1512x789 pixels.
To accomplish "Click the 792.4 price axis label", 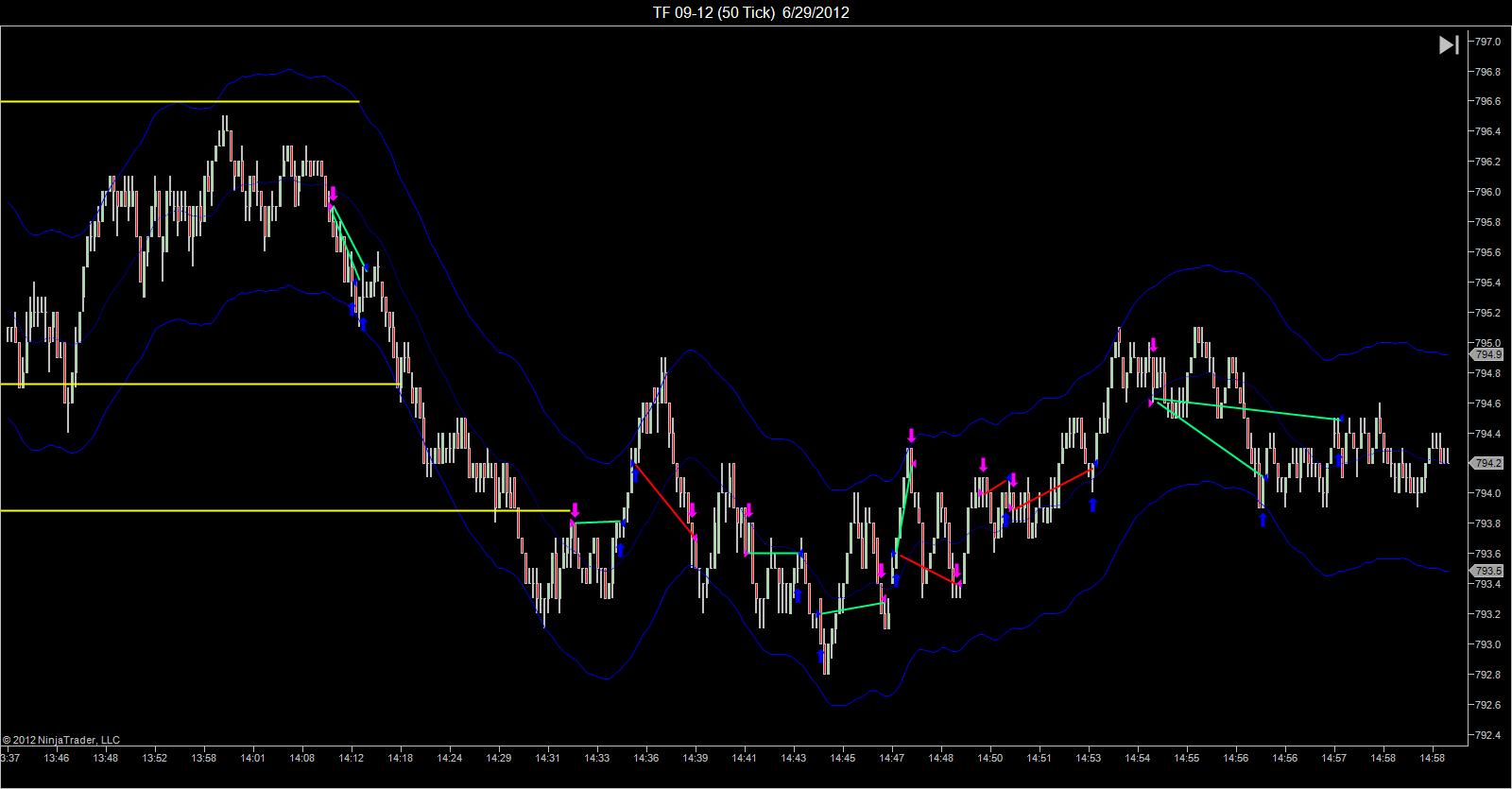I will [1488, 736].
